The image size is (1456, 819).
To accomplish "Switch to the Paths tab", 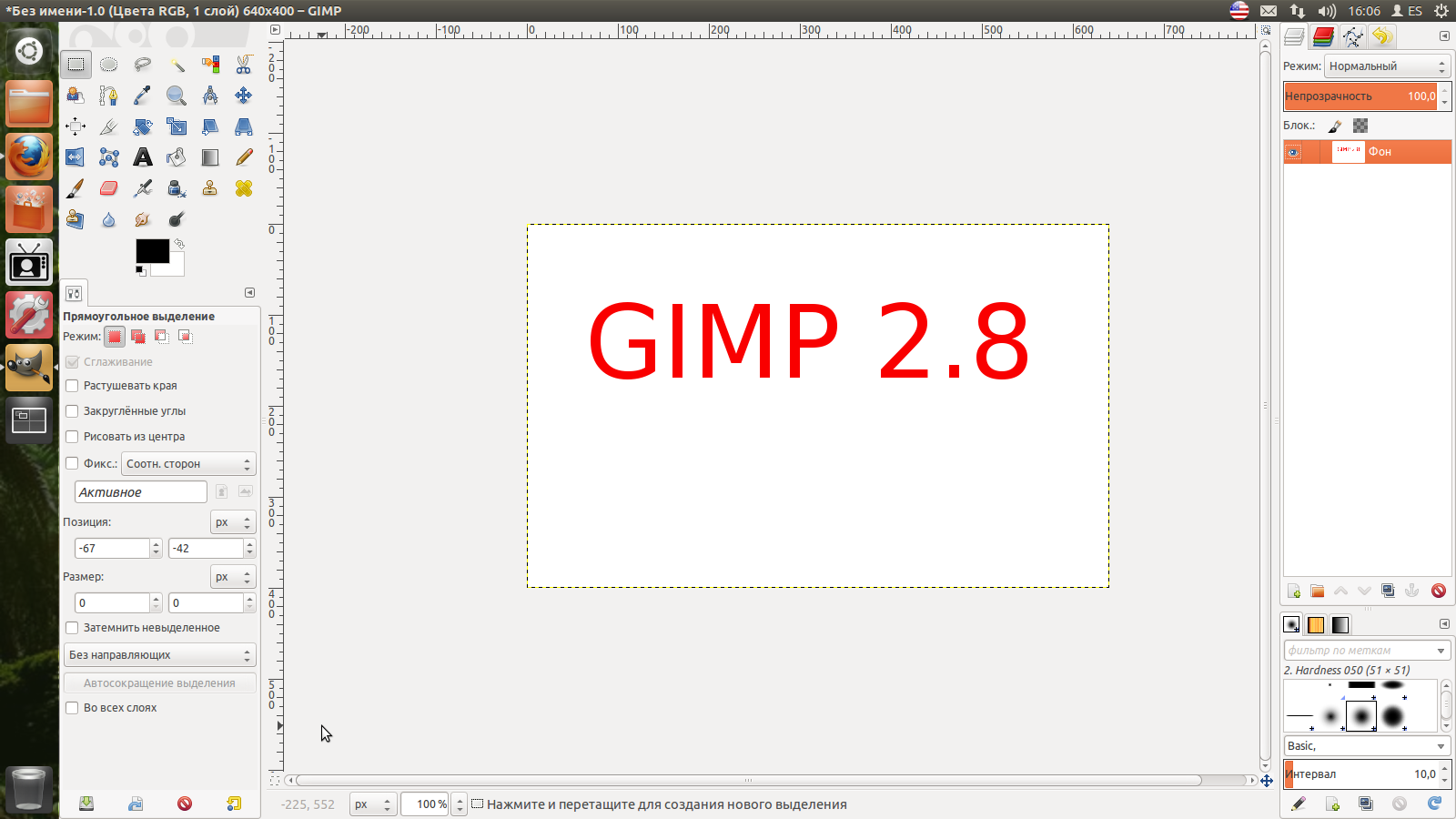I will pos(1353,36).
